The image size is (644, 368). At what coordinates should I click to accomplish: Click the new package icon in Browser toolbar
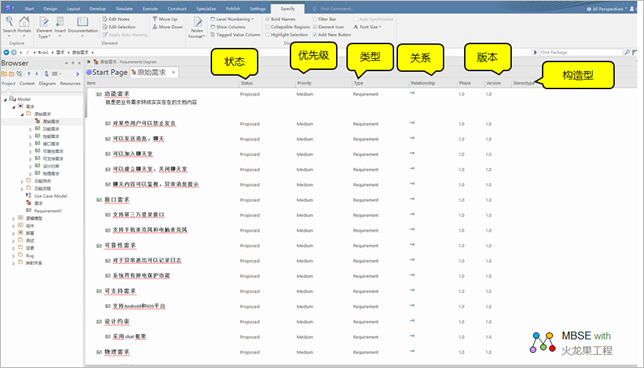[x=4, y=74]
